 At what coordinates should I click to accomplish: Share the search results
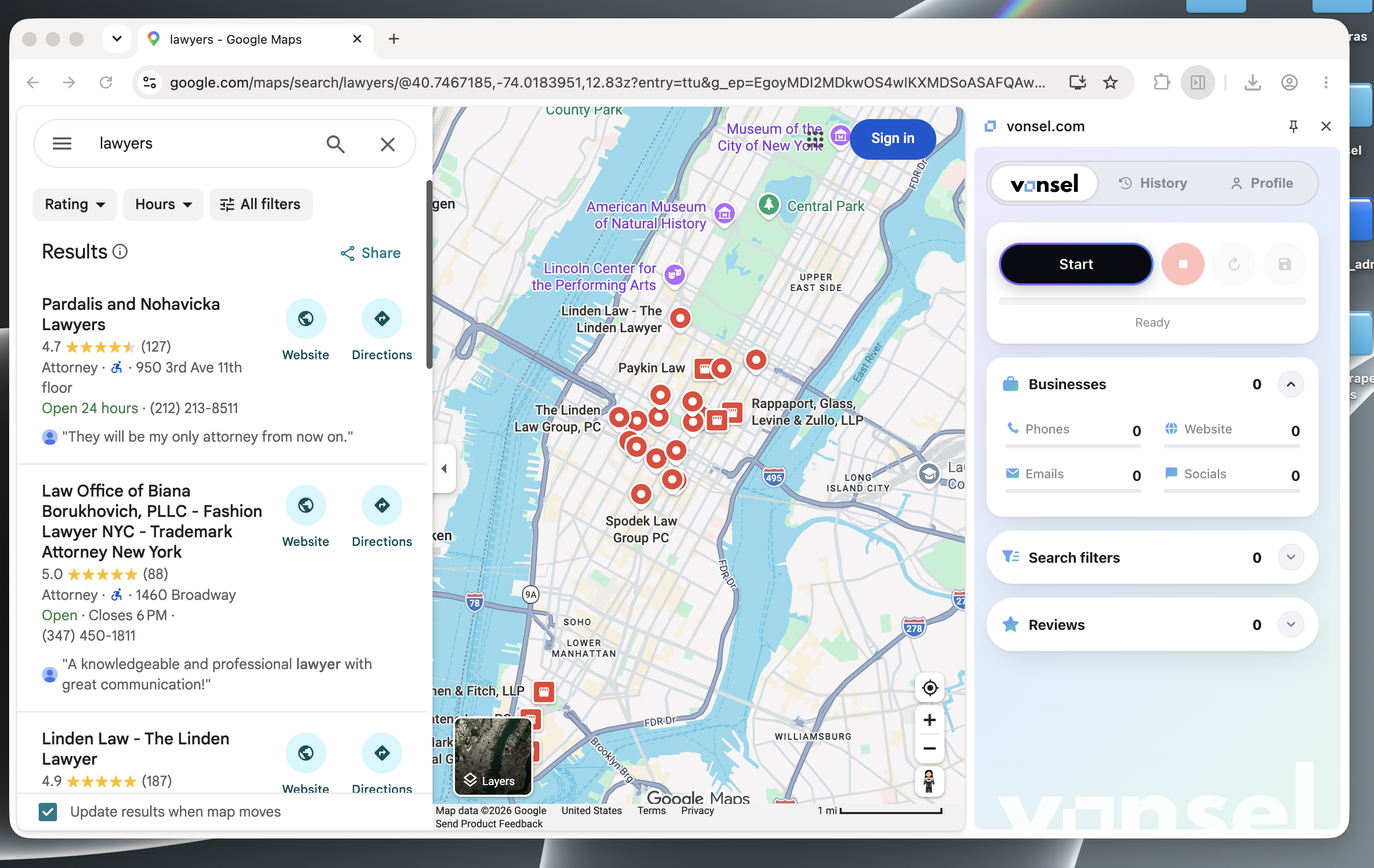(x=370, y=253)
